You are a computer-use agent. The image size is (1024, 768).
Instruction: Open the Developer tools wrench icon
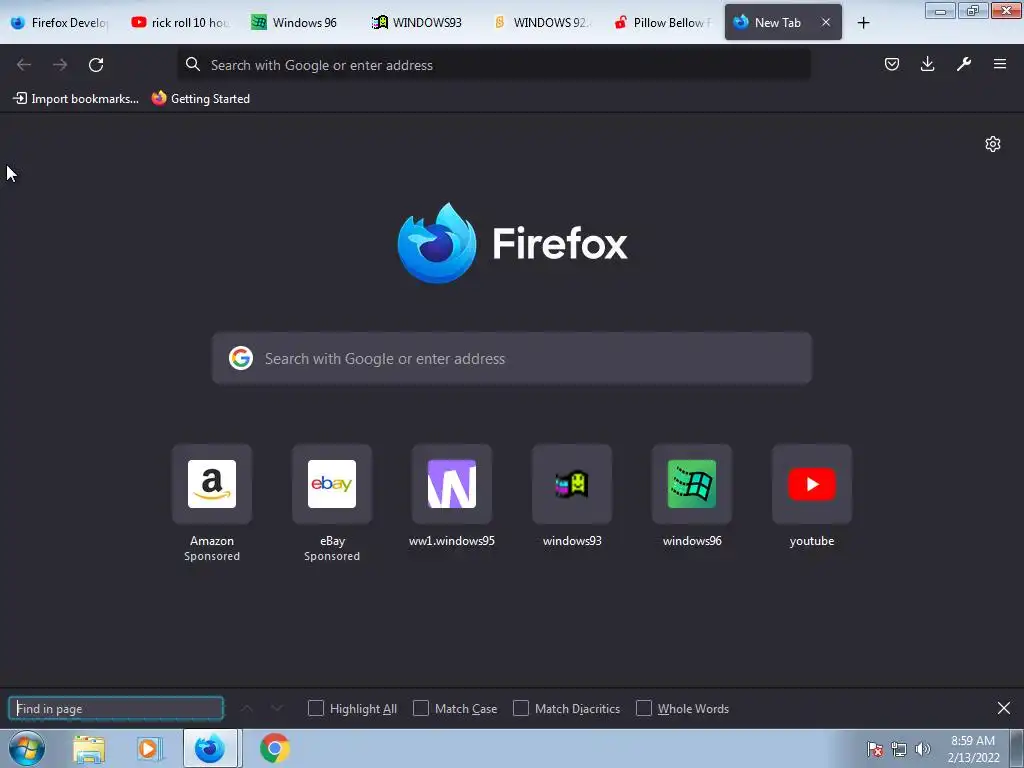[x=963, y=64]
